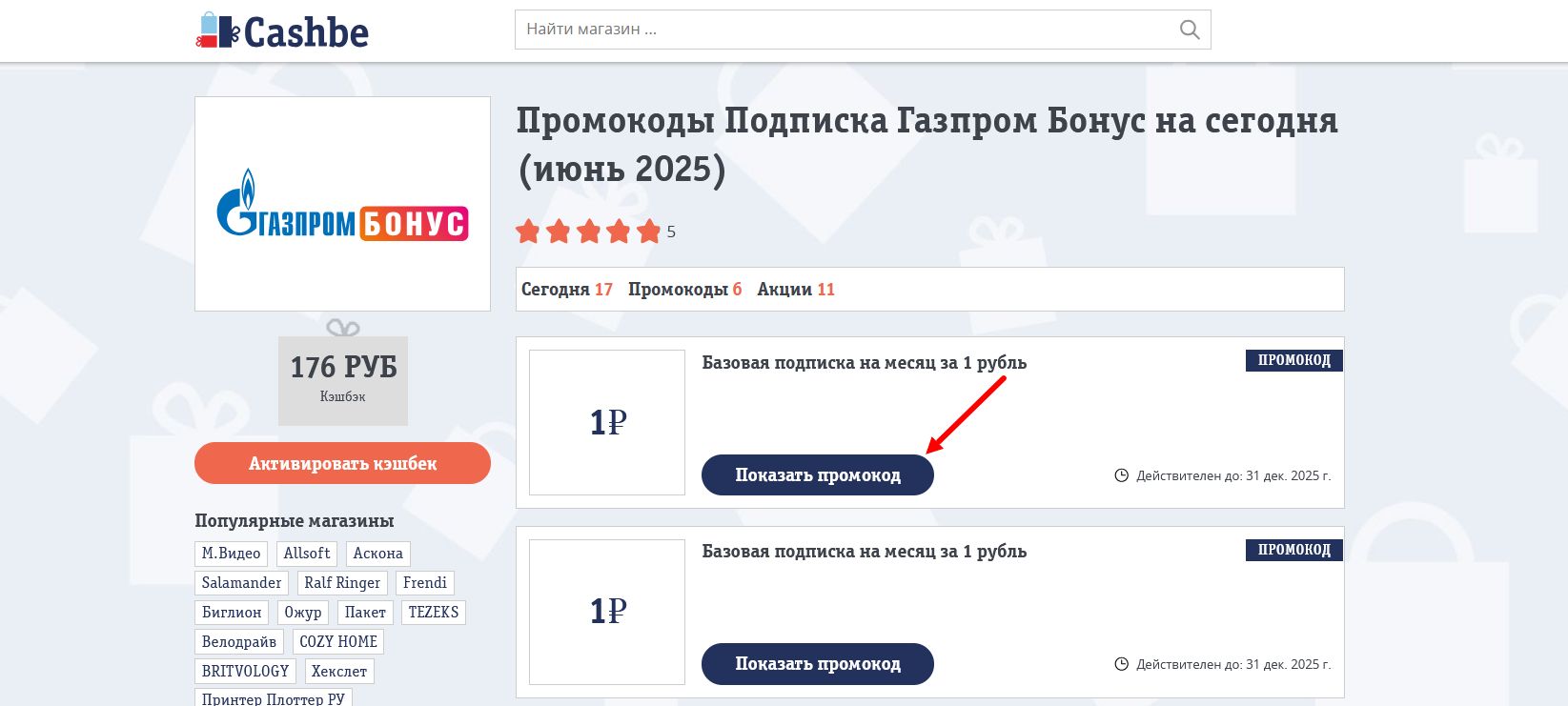Open the TEZEKS store tag
The width and height of the screenshot is (1568, 706).
pyautogui.click(x=434, y=613)
